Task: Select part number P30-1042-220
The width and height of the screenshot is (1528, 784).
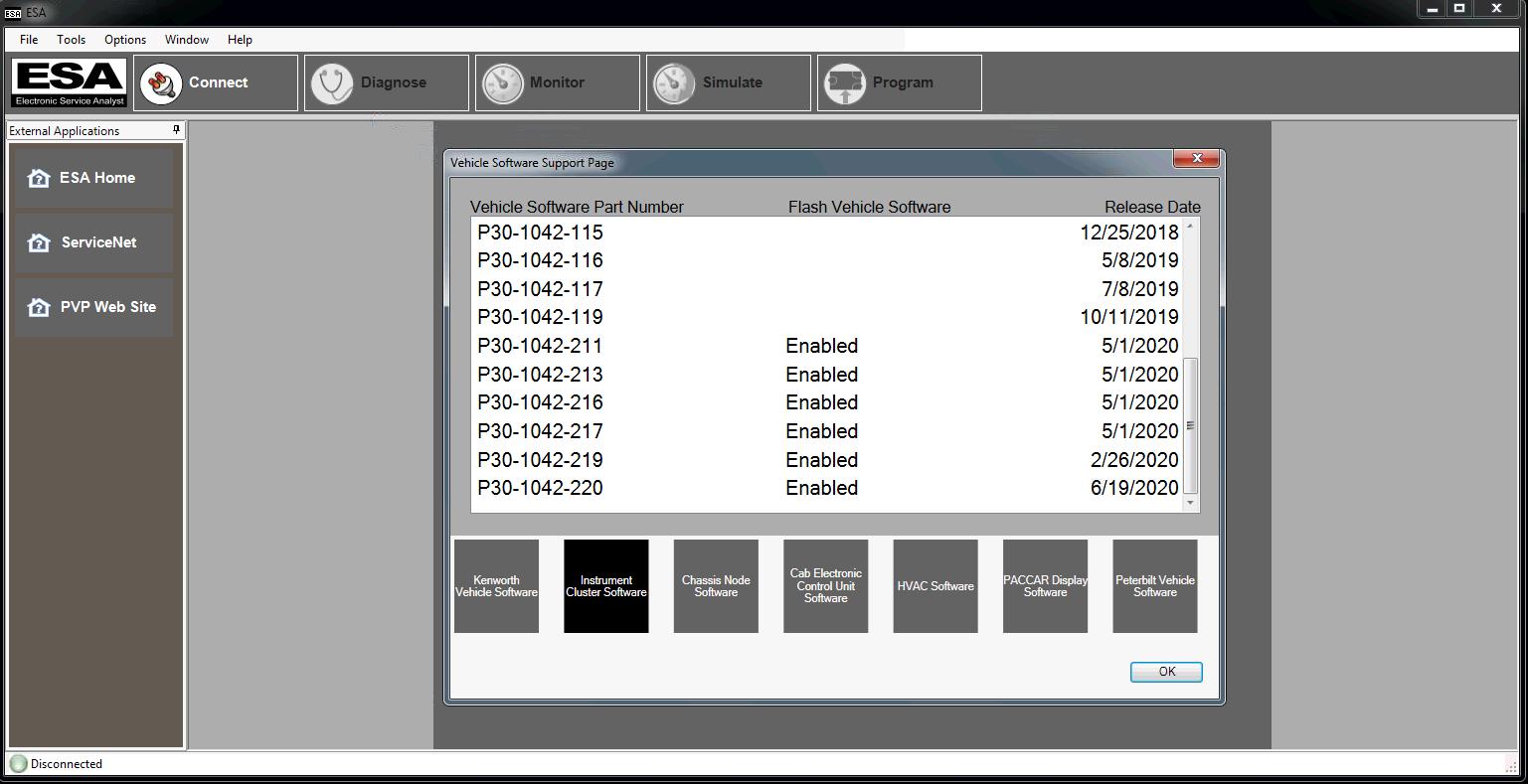Action: tap(541, 488)
